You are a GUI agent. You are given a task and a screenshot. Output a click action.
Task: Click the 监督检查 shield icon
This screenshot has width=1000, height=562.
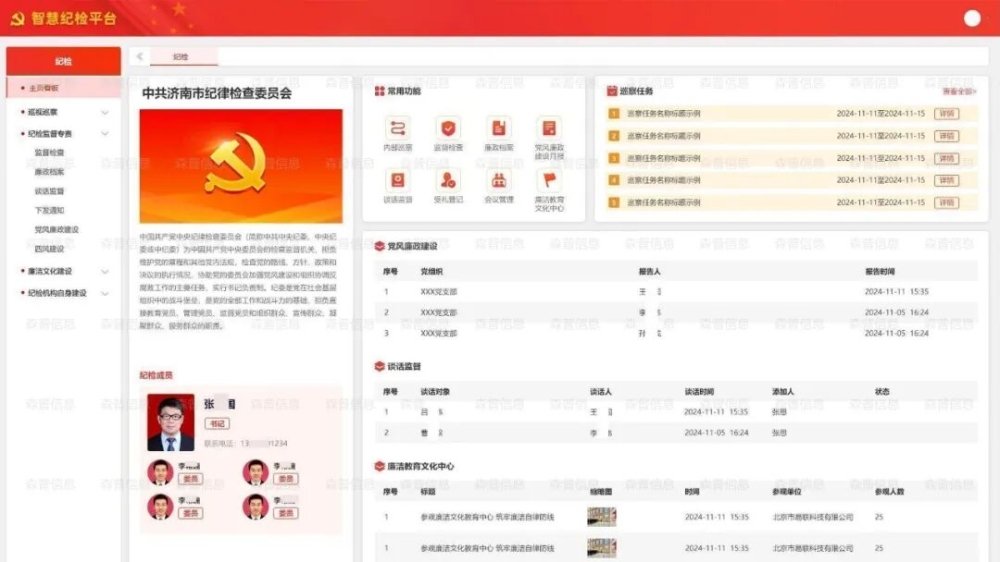(x=448, y=129)
